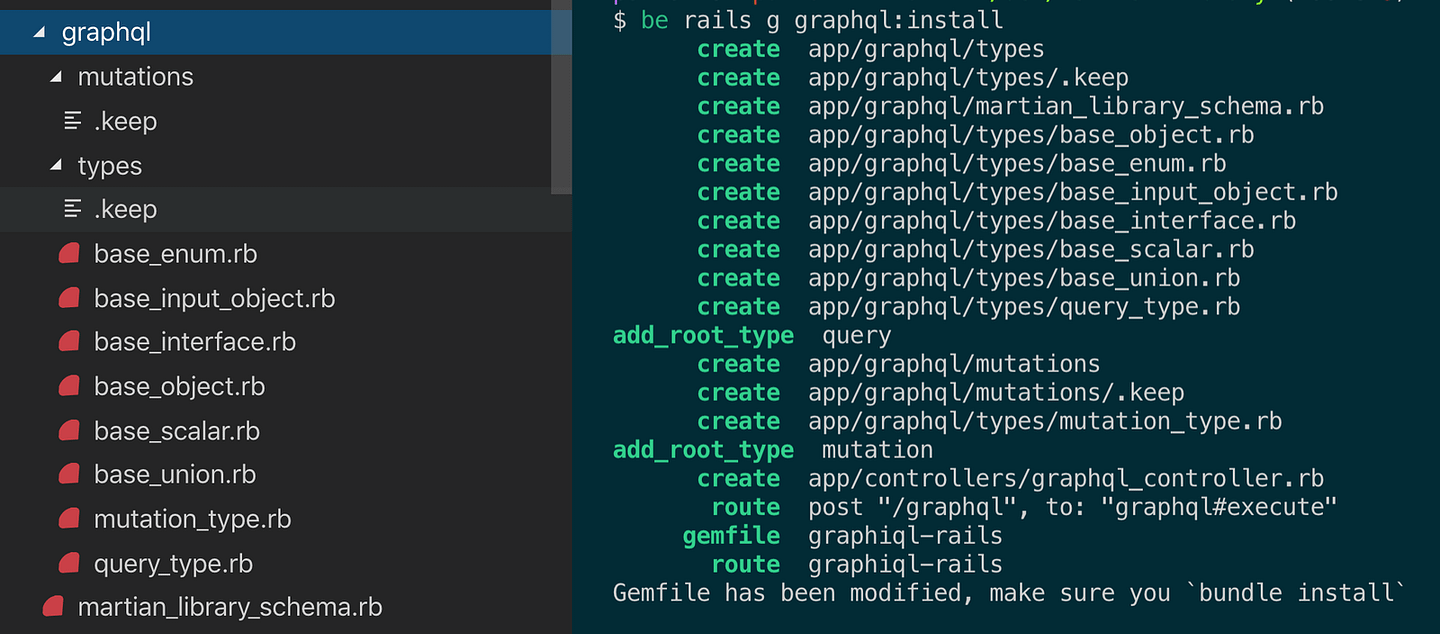Image resolution: width=1440 pixels, height=634 pixels.
Task: Click the 'be rails g graphql:install' command
Action: (x=822, y=20)
